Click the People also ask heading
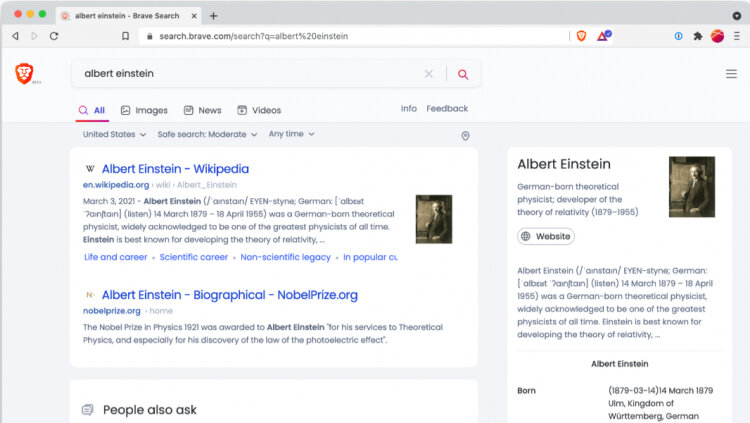The image size is (750, 423). pos(150,410)
